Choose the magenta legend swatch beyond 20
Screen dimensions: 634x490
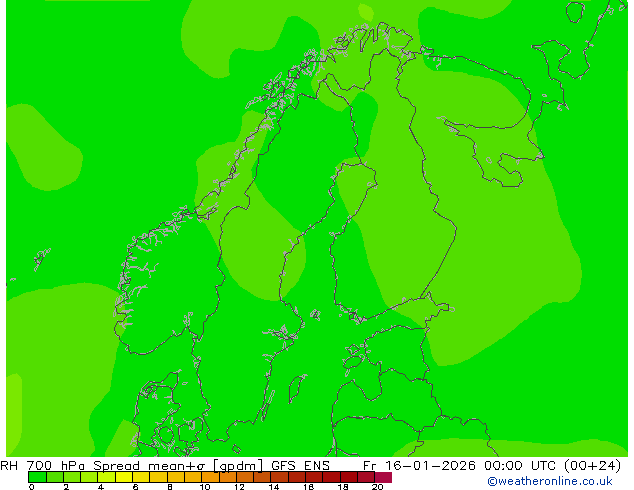point(383,477)
